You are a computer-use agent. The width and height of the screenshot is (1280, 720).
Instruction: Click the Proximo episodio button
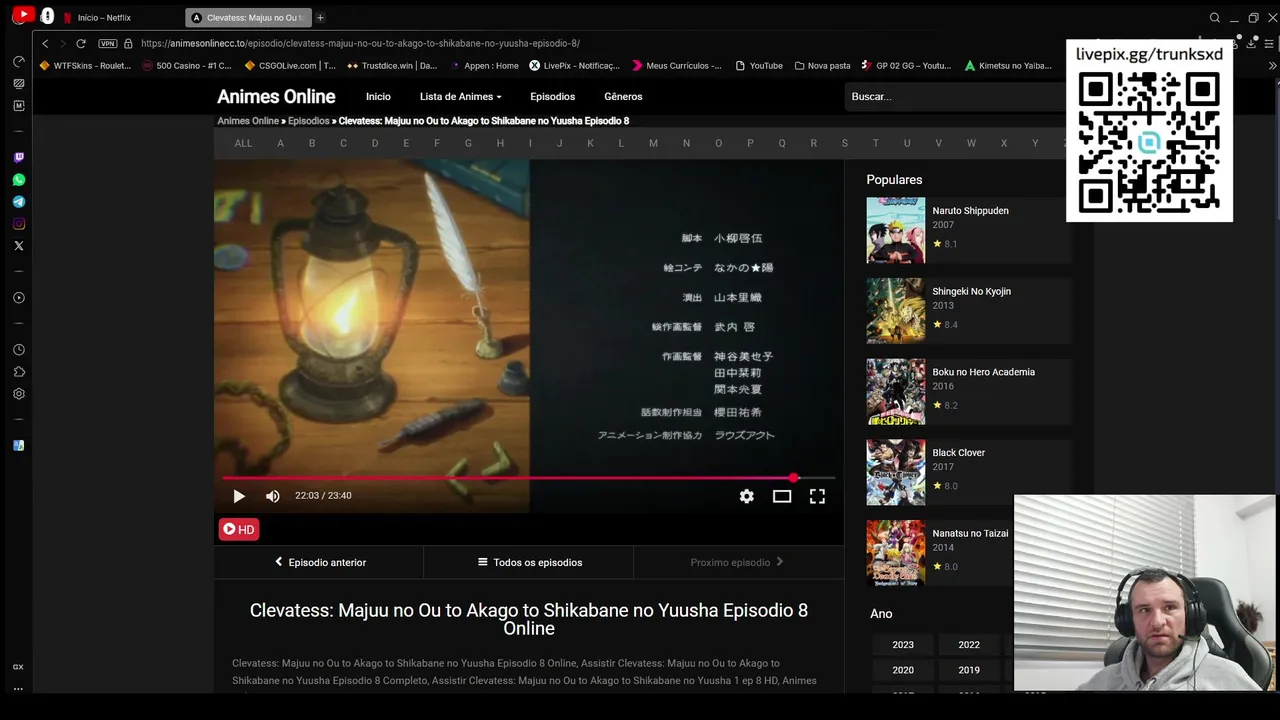[737, 562]
